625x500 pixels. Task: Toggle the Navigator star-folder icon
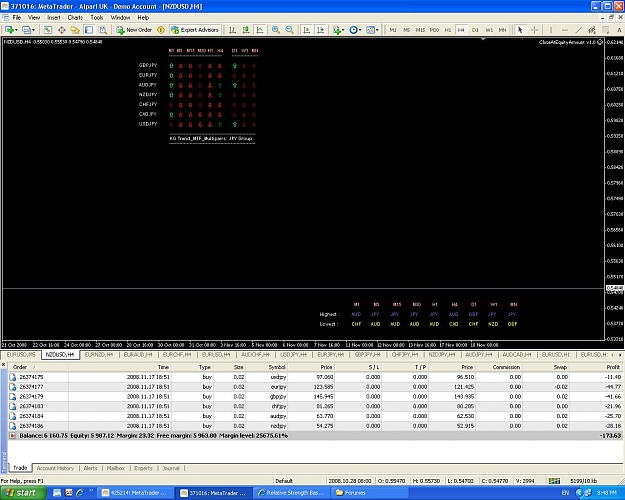pos(75,30)
